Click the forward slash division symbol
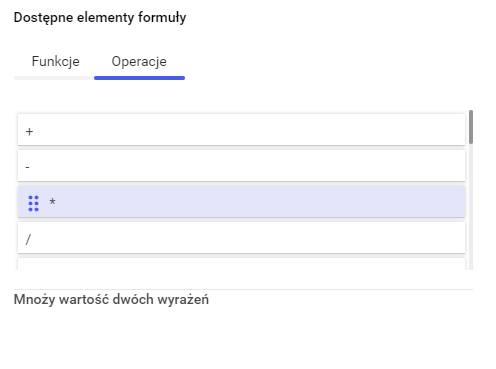 coord(28,239)
